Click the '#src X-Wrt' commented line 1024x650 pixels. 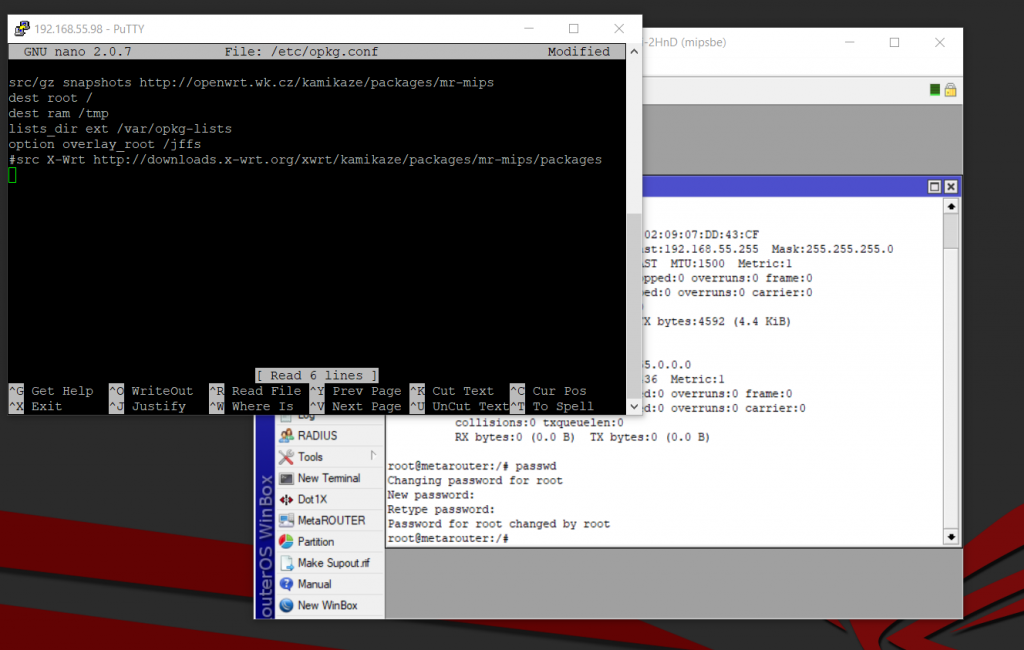[x=305, y=159]
